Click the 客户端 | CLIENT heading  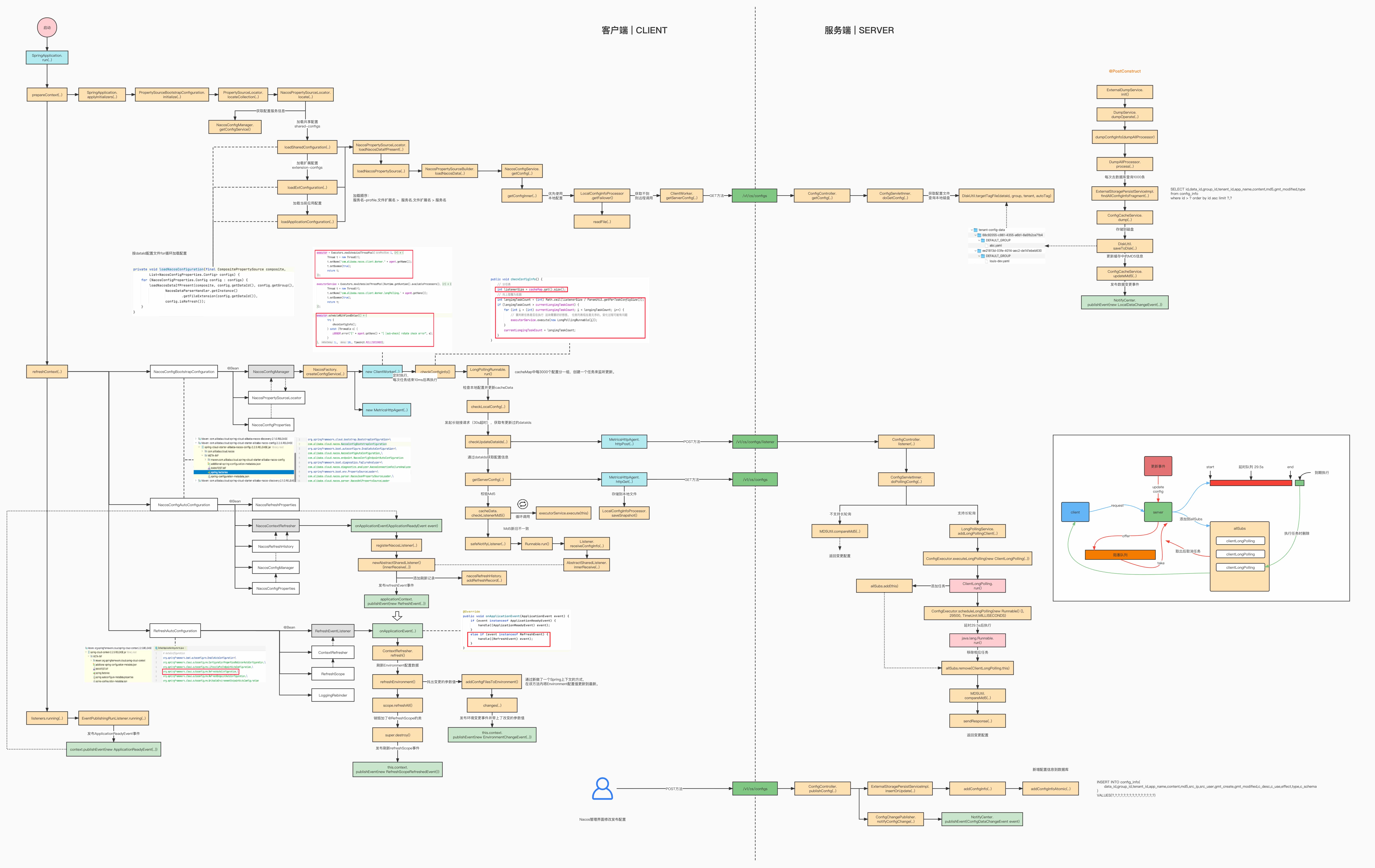634,30
